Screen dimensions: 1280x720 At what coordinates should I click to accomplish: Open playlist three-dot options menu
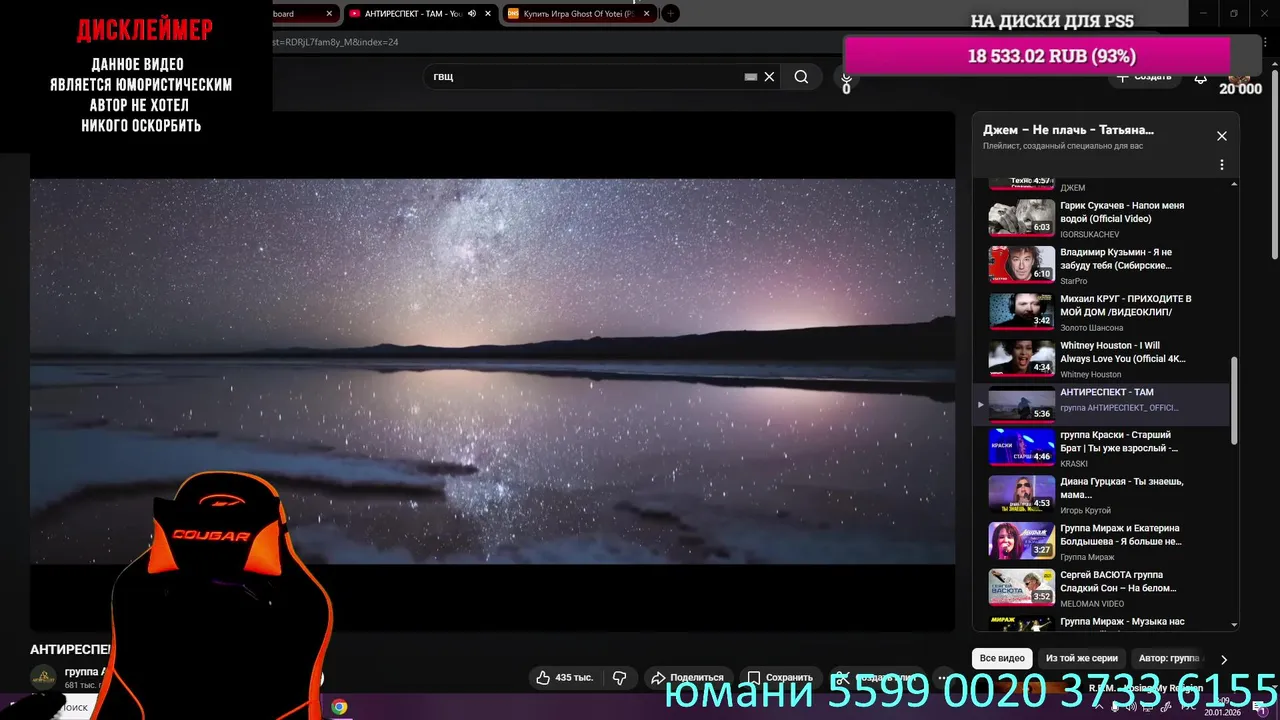point(1221,165)
